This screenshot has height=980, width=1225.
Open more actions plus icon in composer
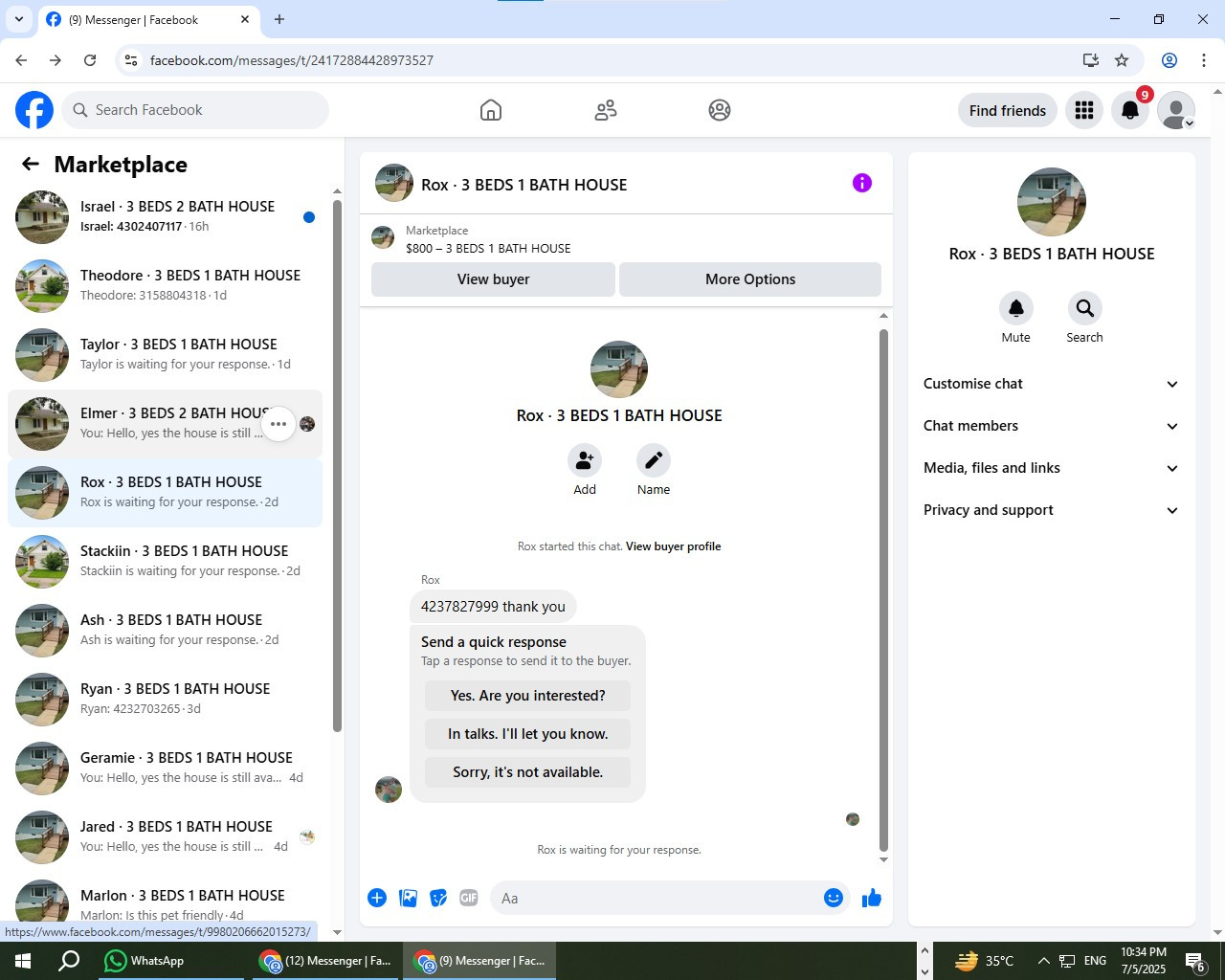[x=377, y=898]
